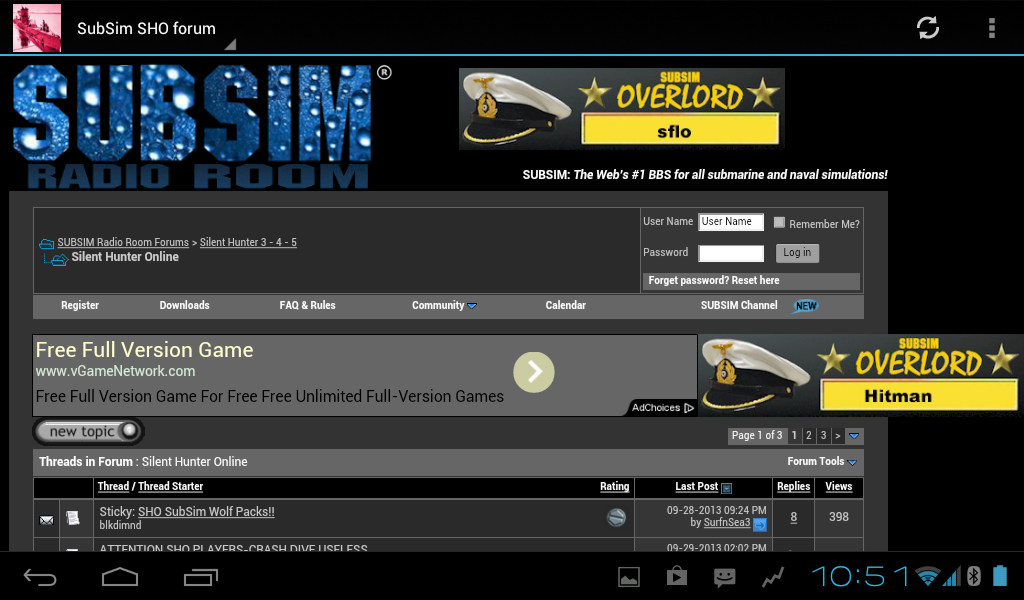The height and width of the screenshot is (600, 1024).
Task: Click the envelope icon in sticky thread row
Action: [46, 520]
